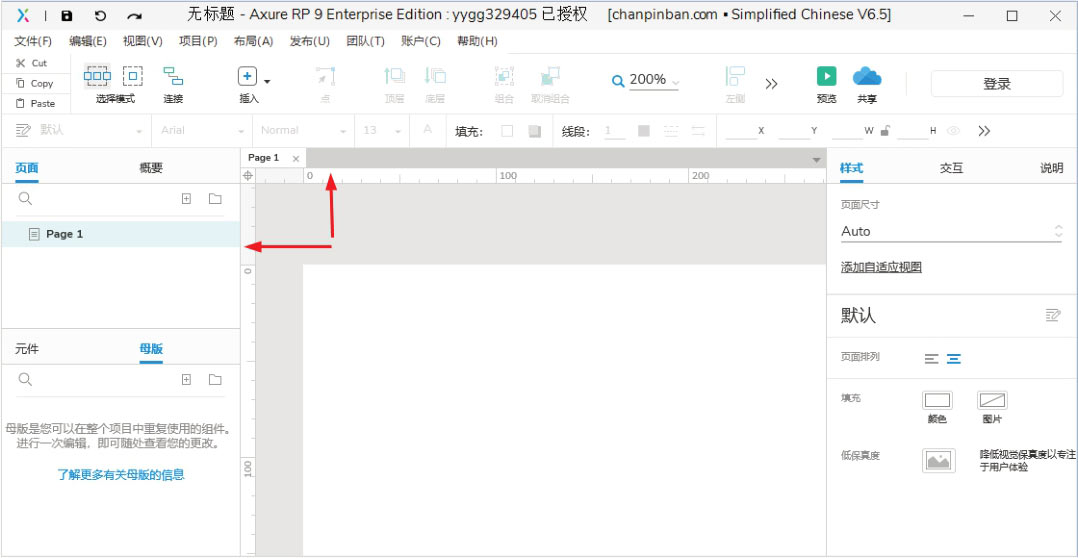Image resolution: width=1078 pixels, height=558 pixels.
Task: Click the add master icon in 母版 panel
Action: 186,380
